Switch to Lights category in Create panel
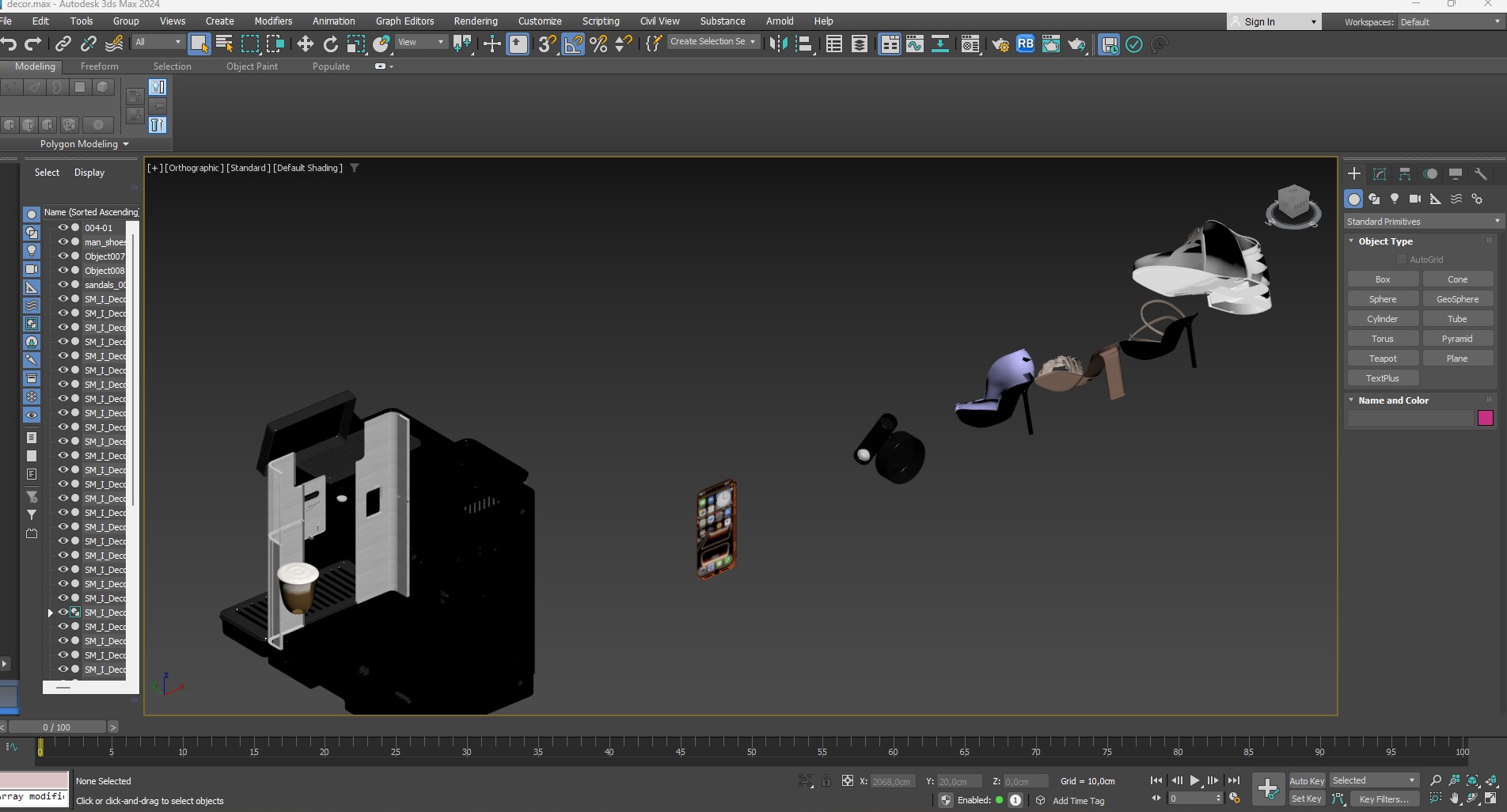Viewport: 1507px width, 812px height. (1395, 199)
